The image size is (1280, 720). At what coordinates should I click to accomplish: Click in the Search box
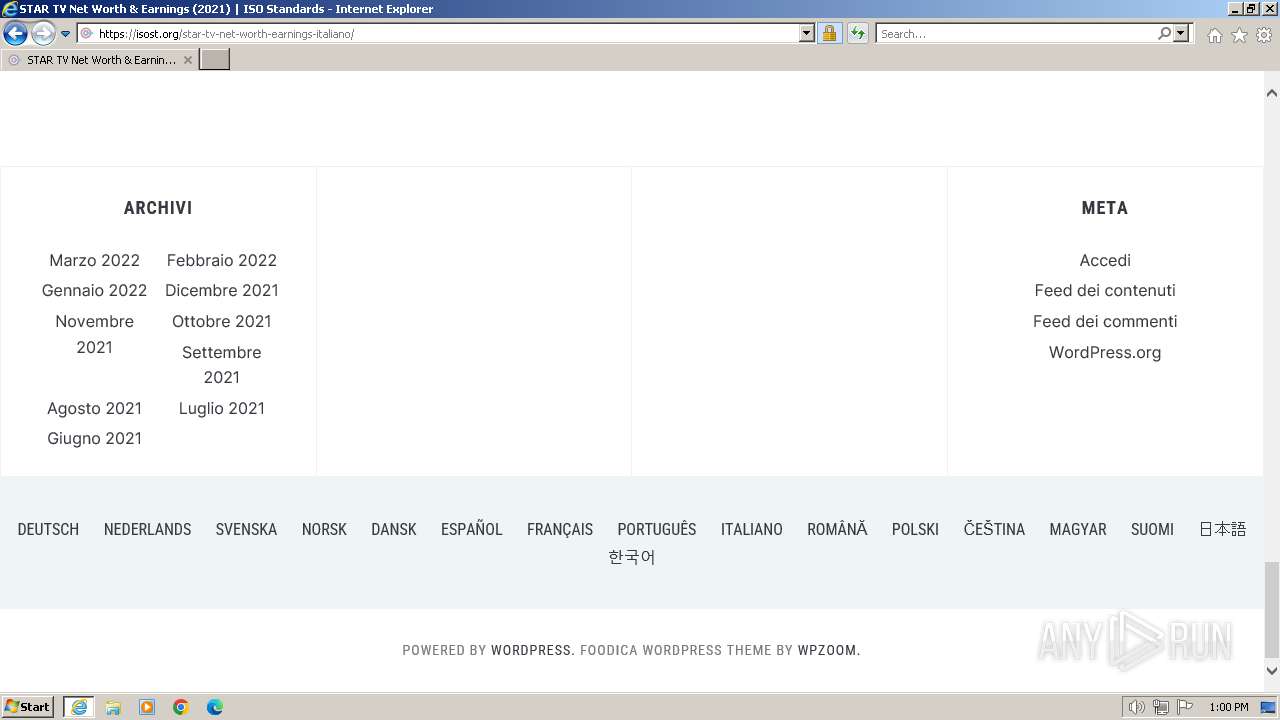[1015, 34]
